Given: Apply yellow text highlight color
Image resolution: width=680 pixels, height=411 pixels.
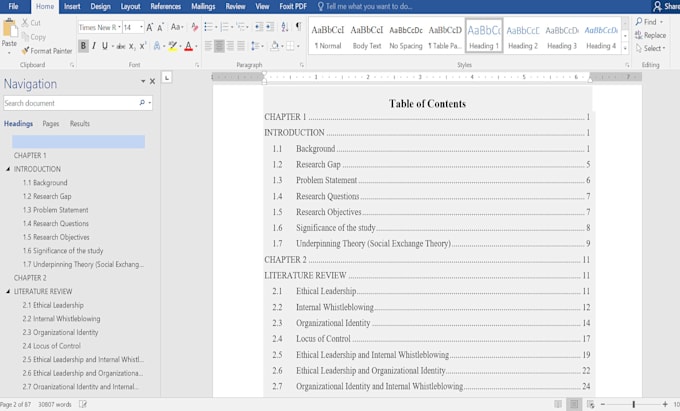Looking at the screenshot, I should [173, 46].
